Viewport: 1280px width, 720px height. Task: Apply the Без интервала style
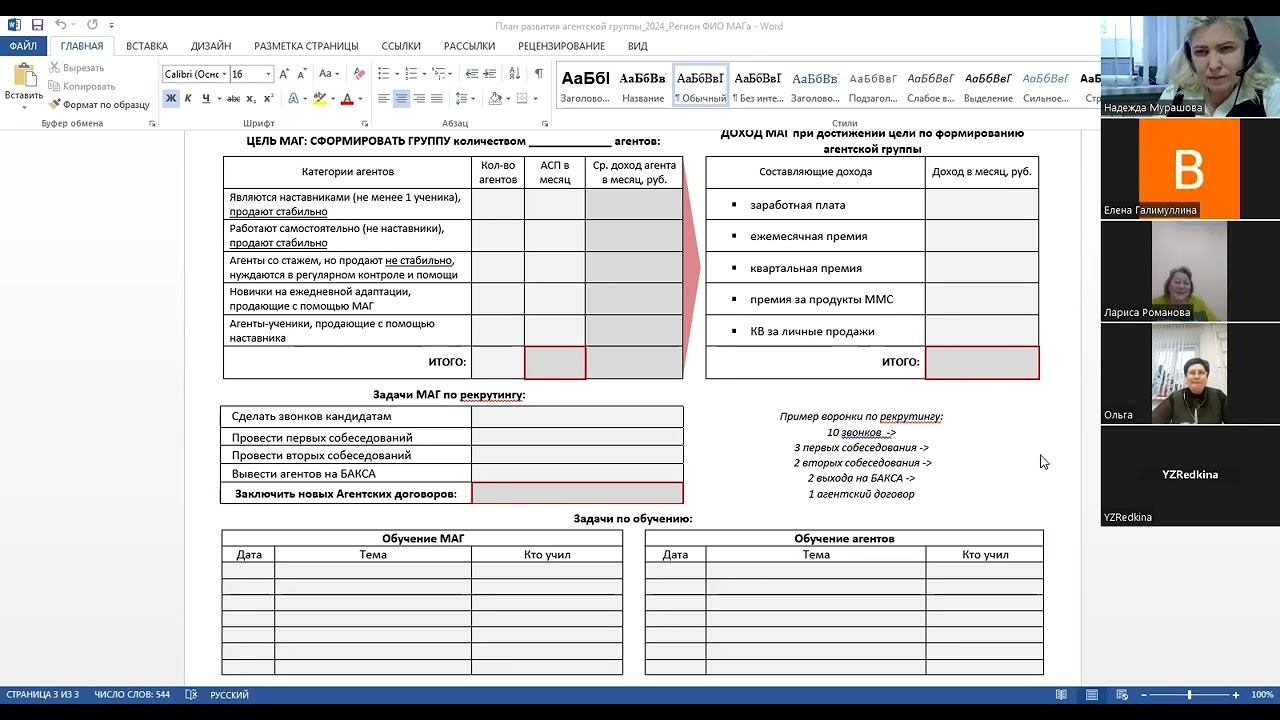coord(758,86)
